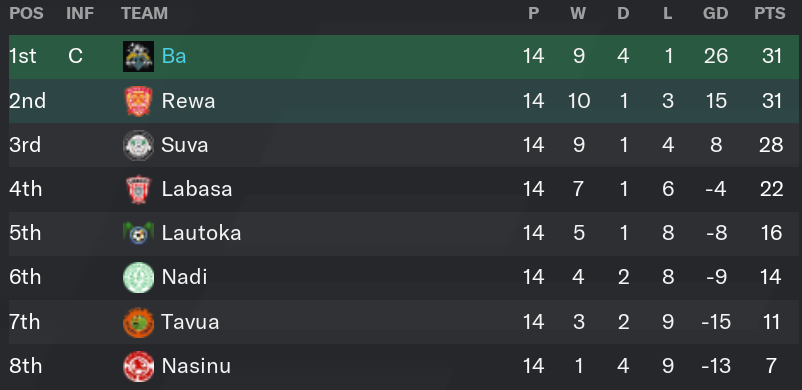Click the Lautoka team badge

(x=138, y=233)
